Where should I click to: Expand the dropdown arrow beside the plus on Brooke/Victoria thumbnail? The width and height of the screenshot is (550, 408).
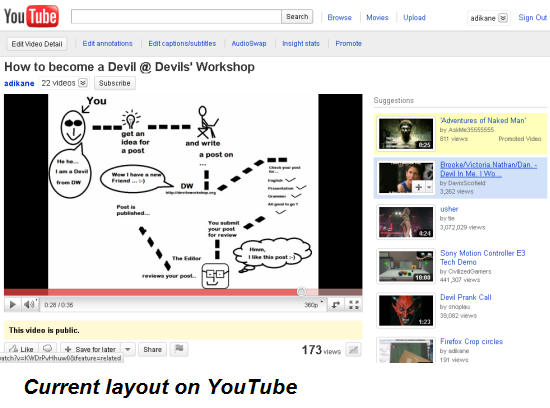tap(429, 187)
